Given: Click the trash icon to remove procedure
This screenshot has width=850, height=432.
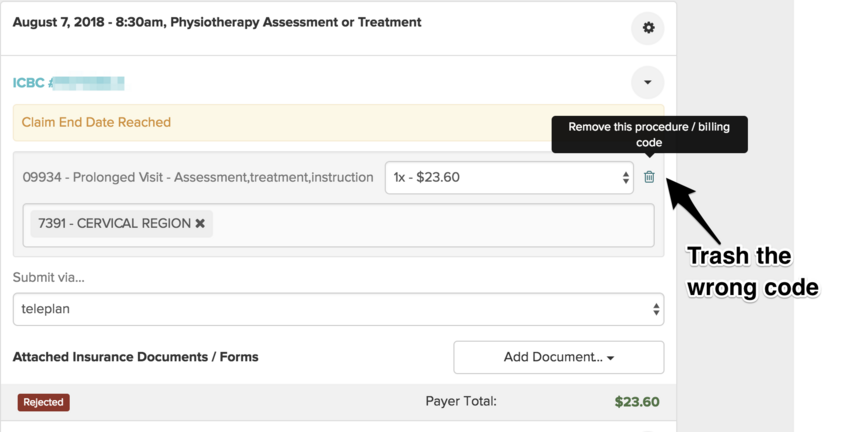Looking at the screenshot, I should (649, 177).
